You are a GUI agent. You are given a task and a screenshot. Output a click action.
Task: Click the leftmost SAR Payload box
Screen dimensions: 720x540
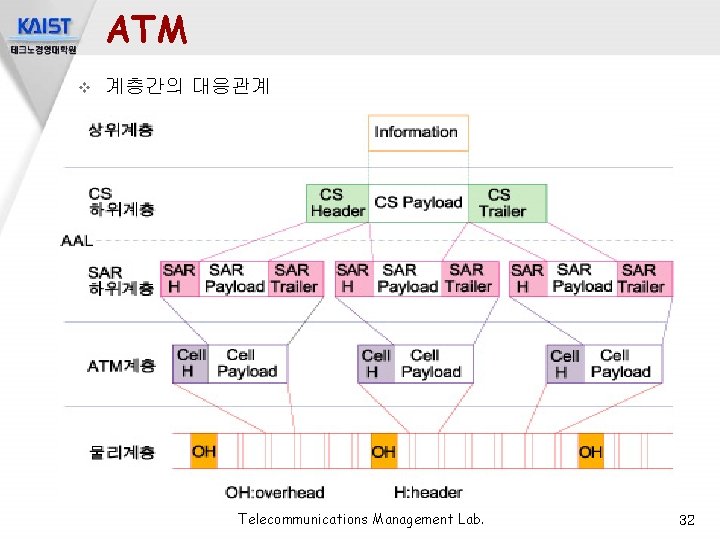[234, 279]
